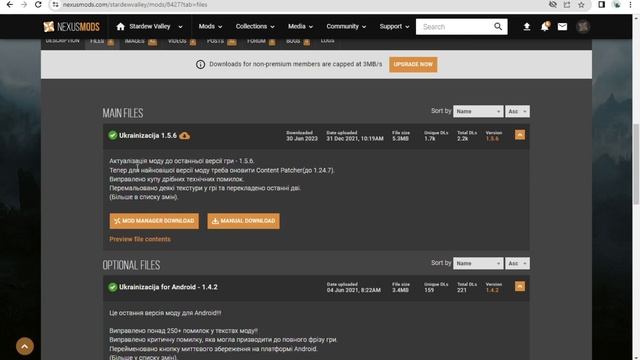
Task: Switch to the Files tab
Action: coord(102,41)
